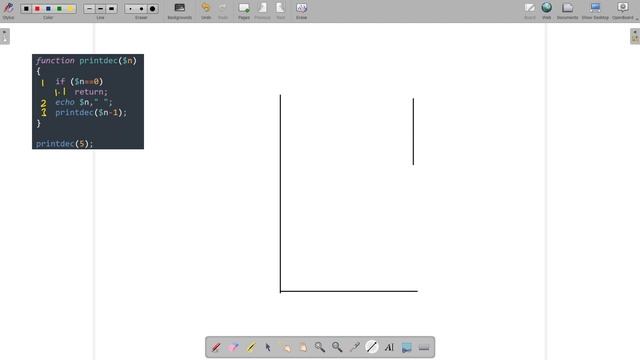
Task: Redo last action
Action: pos(222,11)
